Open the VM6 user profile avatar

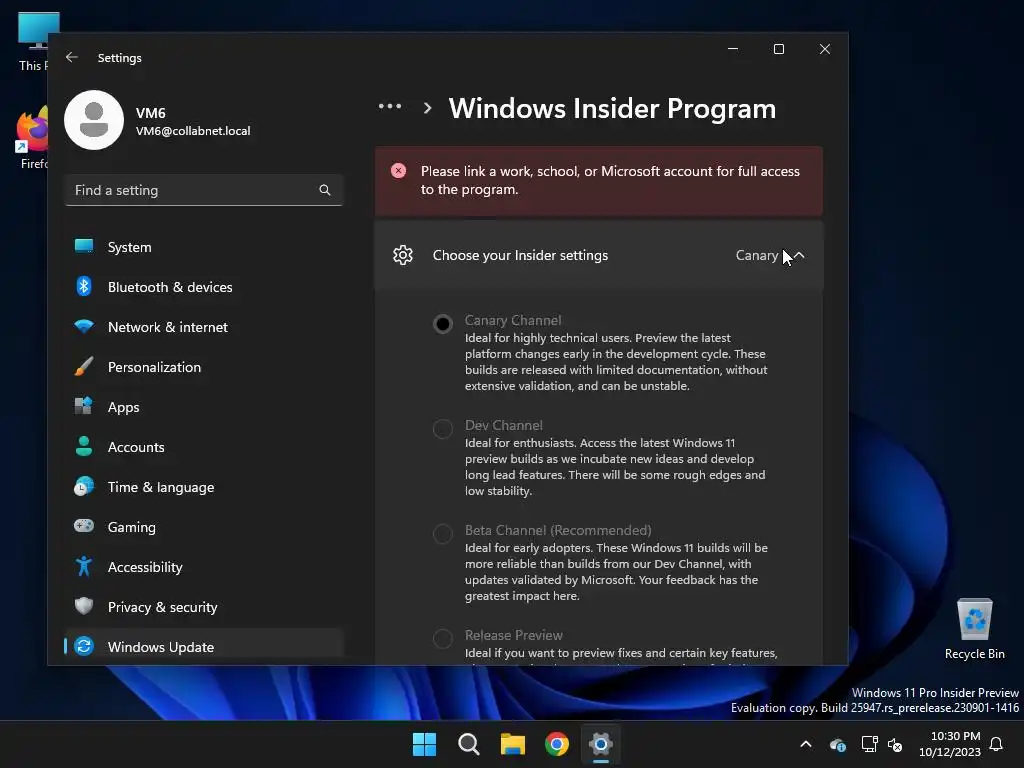94,120
